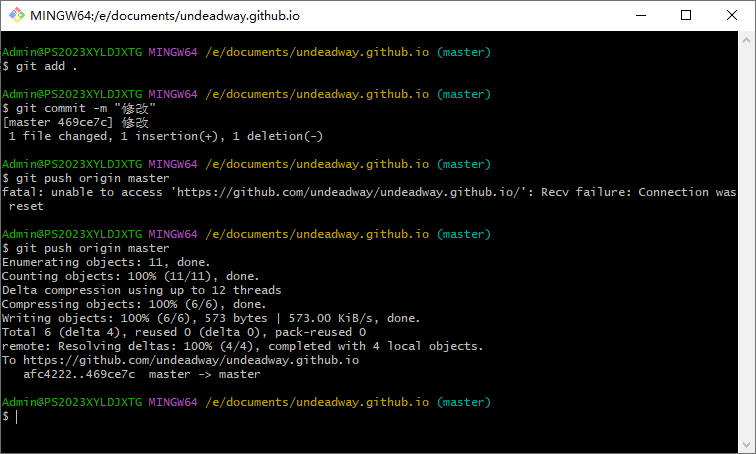Image resolution: width=756 pixels, height=454 pixels.
Task: Click 'Counting objects: 100% (11/11), done.' line
Action: [131, 276]
